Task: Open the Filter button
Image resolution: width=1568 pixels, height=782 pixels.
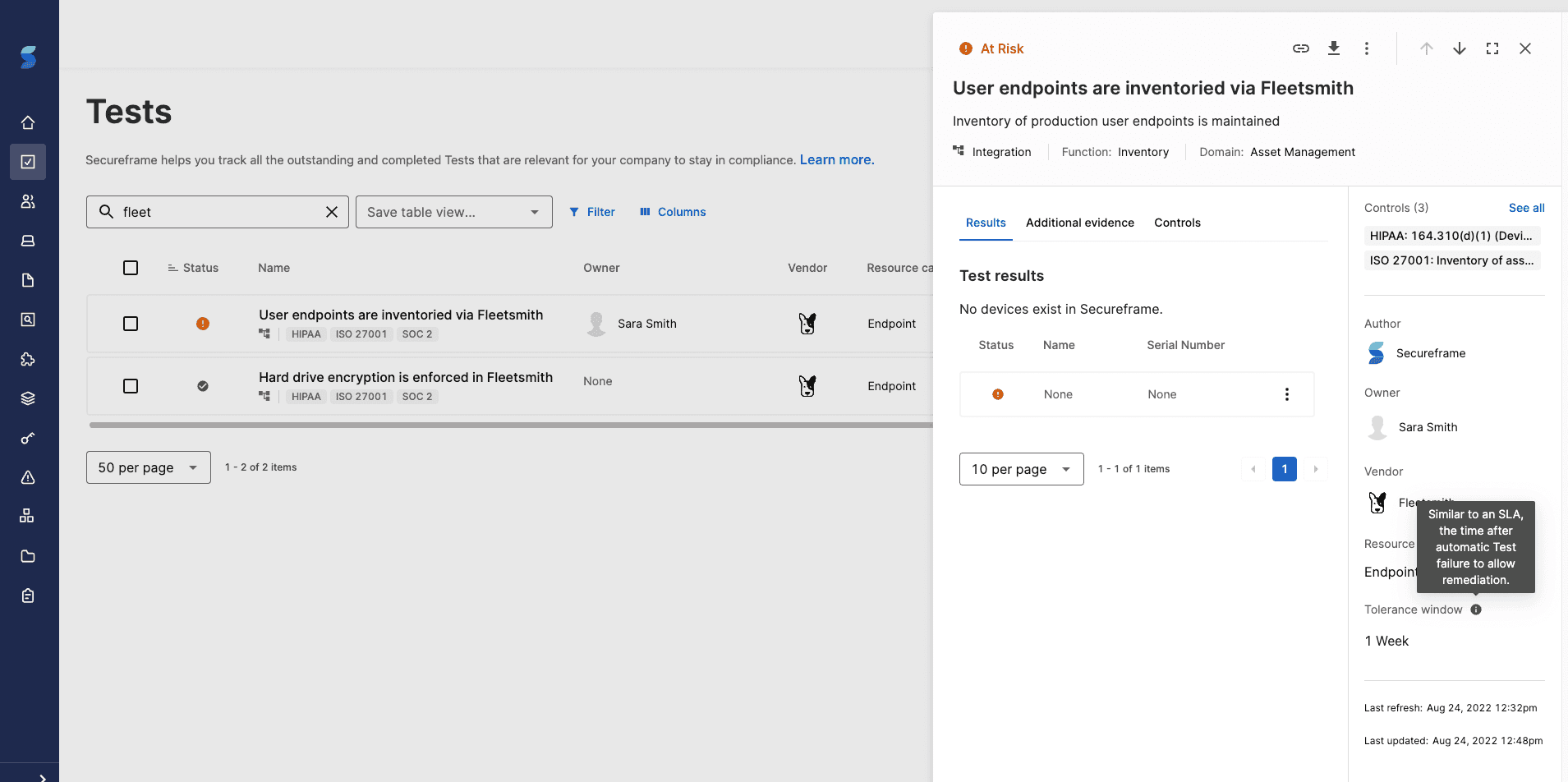Action: (x=592, y=212)
